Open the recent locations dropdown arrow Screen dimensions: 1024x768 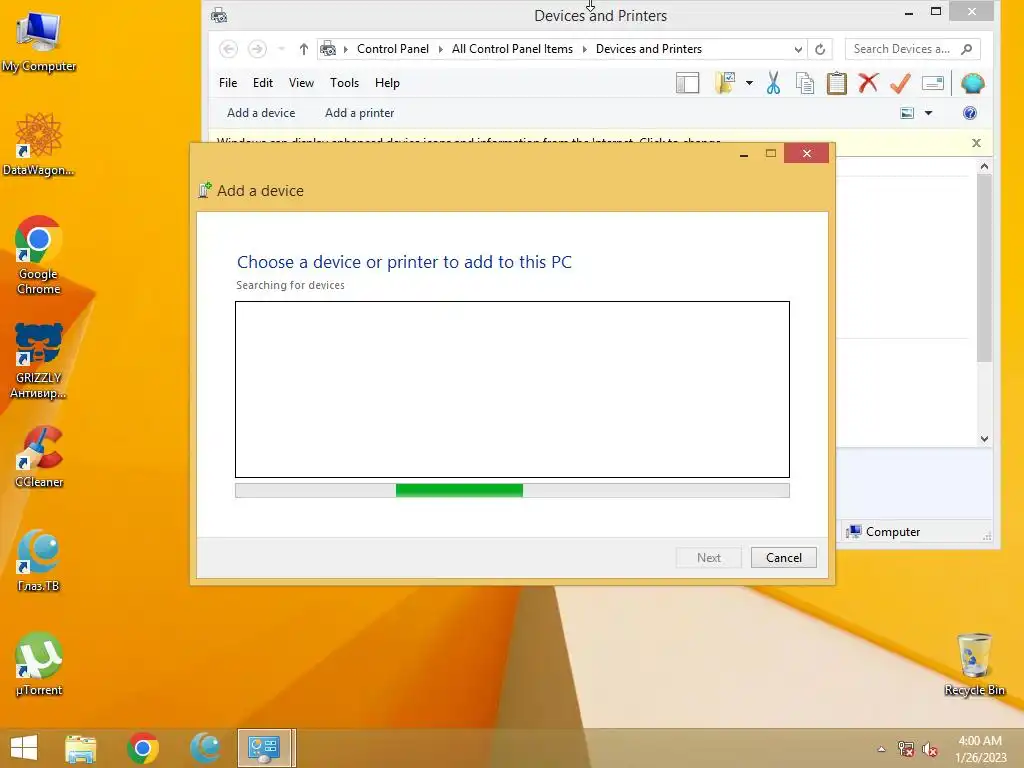[x=281, y=49]
